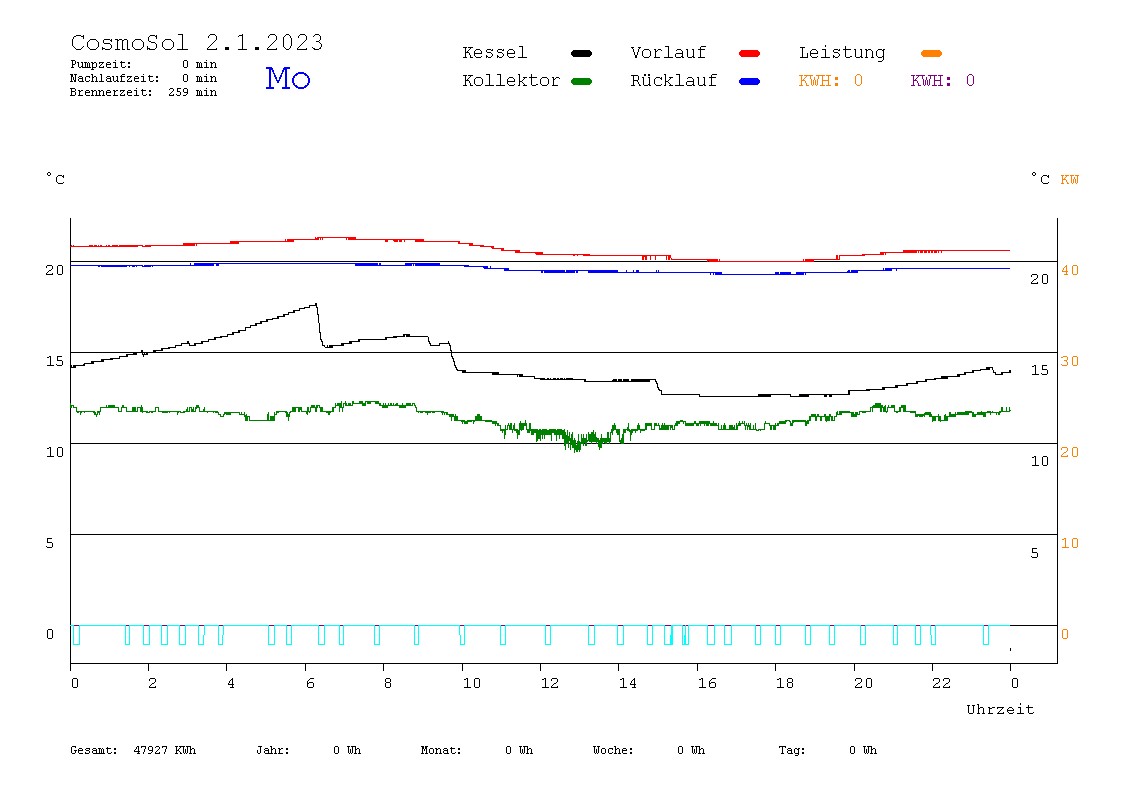Click the black Kessel legend swatch
Image resolution: width=1148 pixels, height=812 pixels.
[x=581, y=53]
